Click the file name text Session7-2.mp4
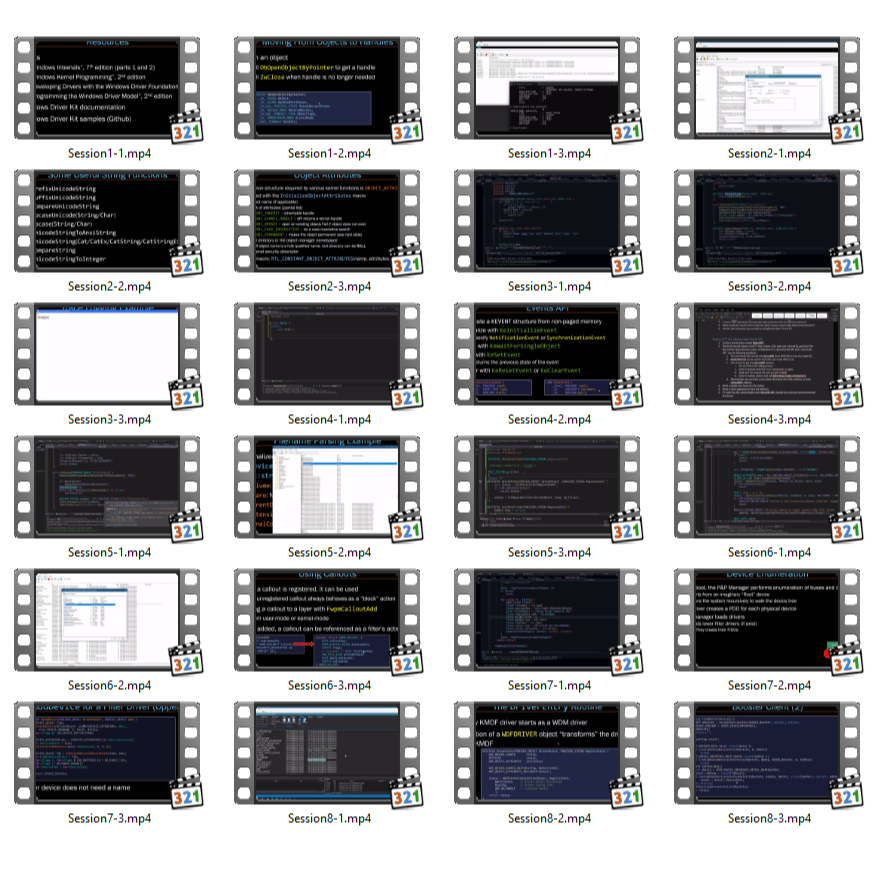Viewport: 876px width, 876px height. coord(770,685)
